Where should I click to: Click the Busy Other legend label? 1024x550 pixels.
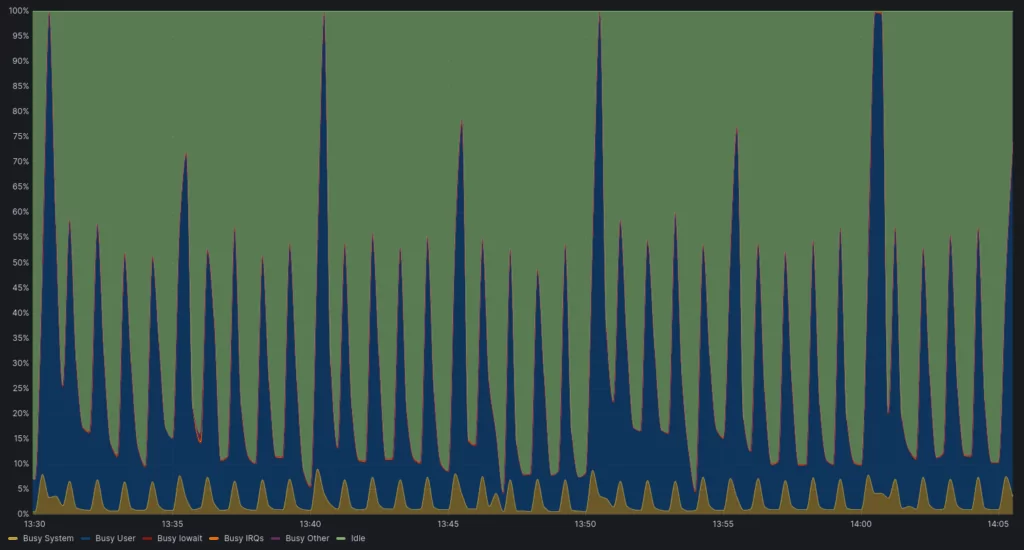click(307, 538)
